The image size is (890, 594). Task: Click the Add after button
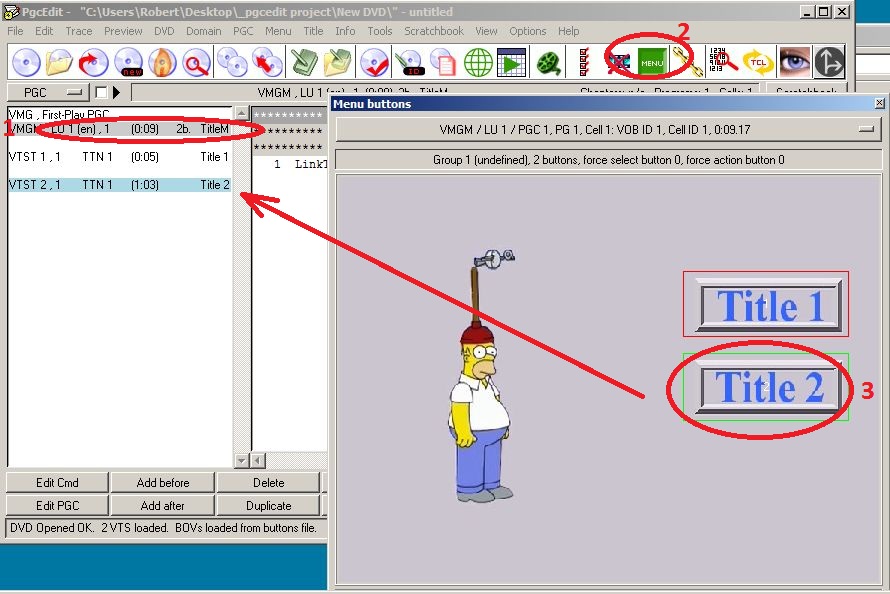pos(163,505)
